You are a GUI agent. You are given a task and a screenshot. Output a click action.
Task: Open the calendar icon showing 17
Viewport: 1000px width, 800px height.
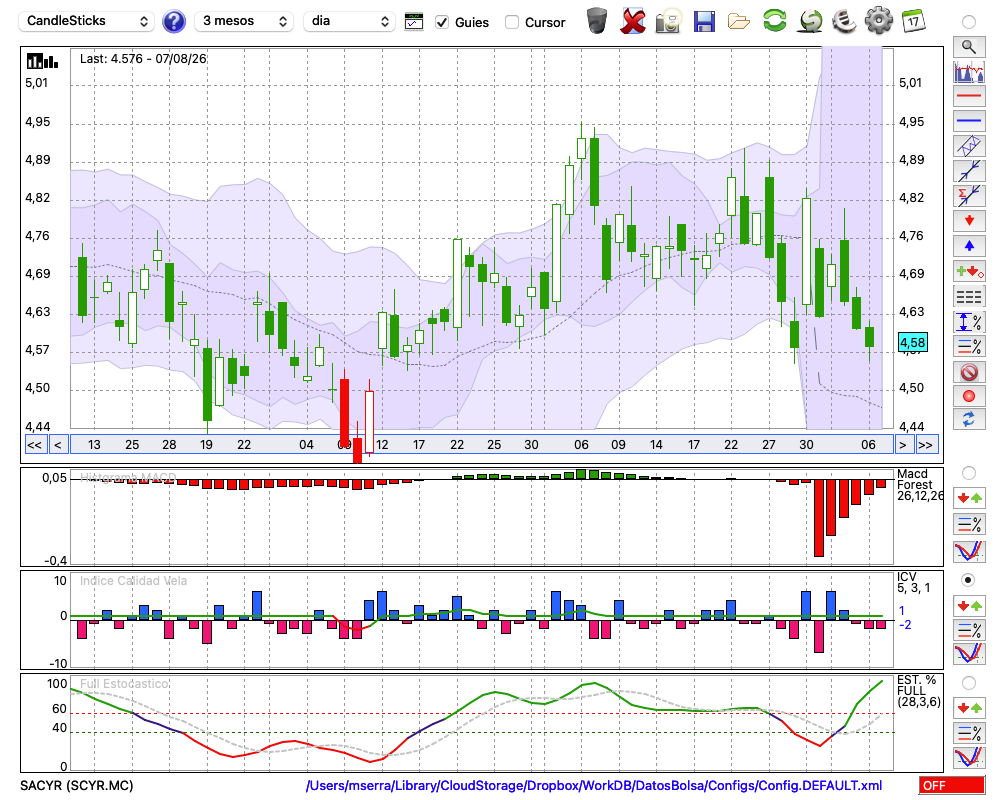coord(913,21)
